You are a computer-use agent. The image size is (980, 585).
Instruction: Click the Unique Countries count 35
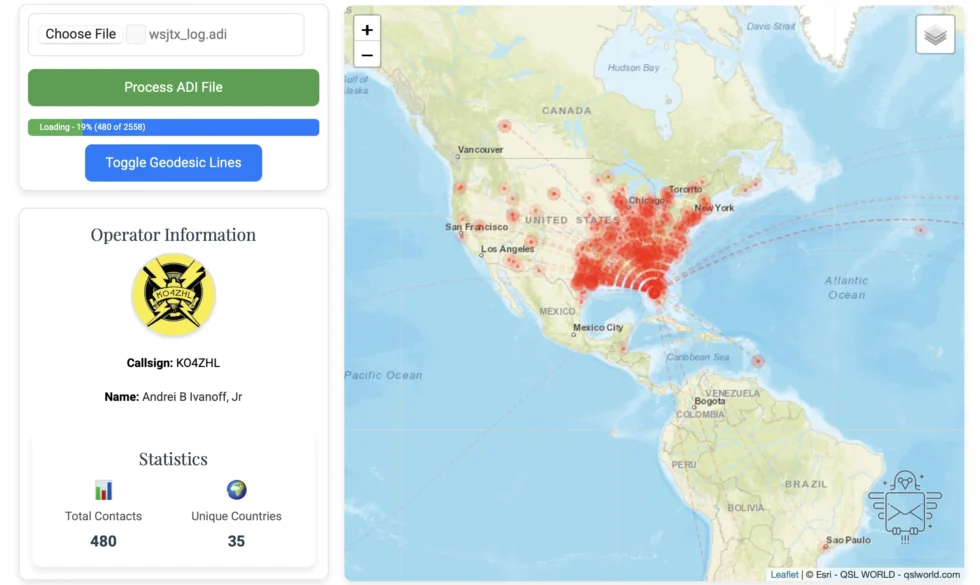[236, 541]
